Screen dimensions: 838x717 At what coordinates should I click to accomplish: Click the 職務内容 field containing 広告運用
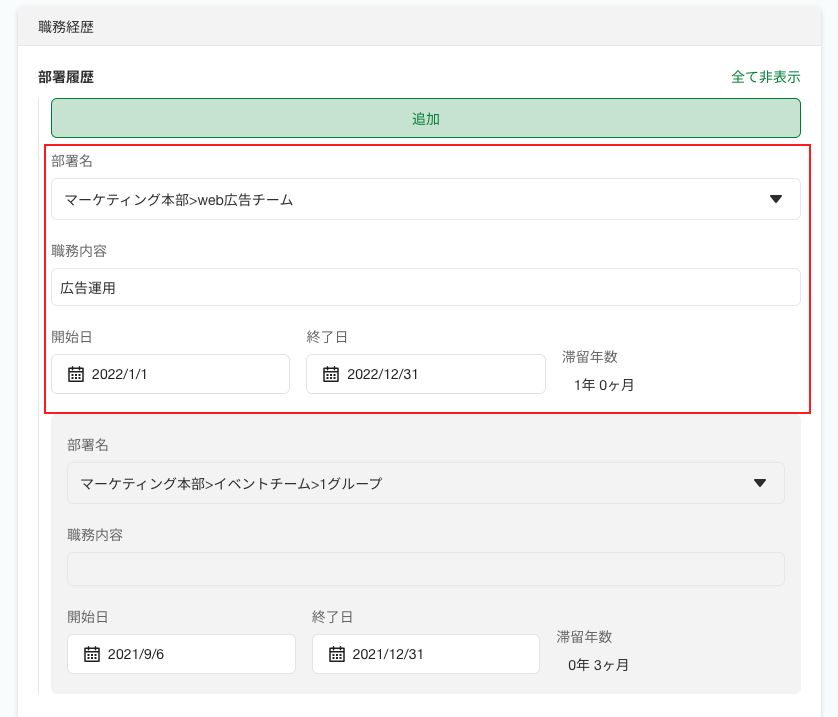[425, 287]
